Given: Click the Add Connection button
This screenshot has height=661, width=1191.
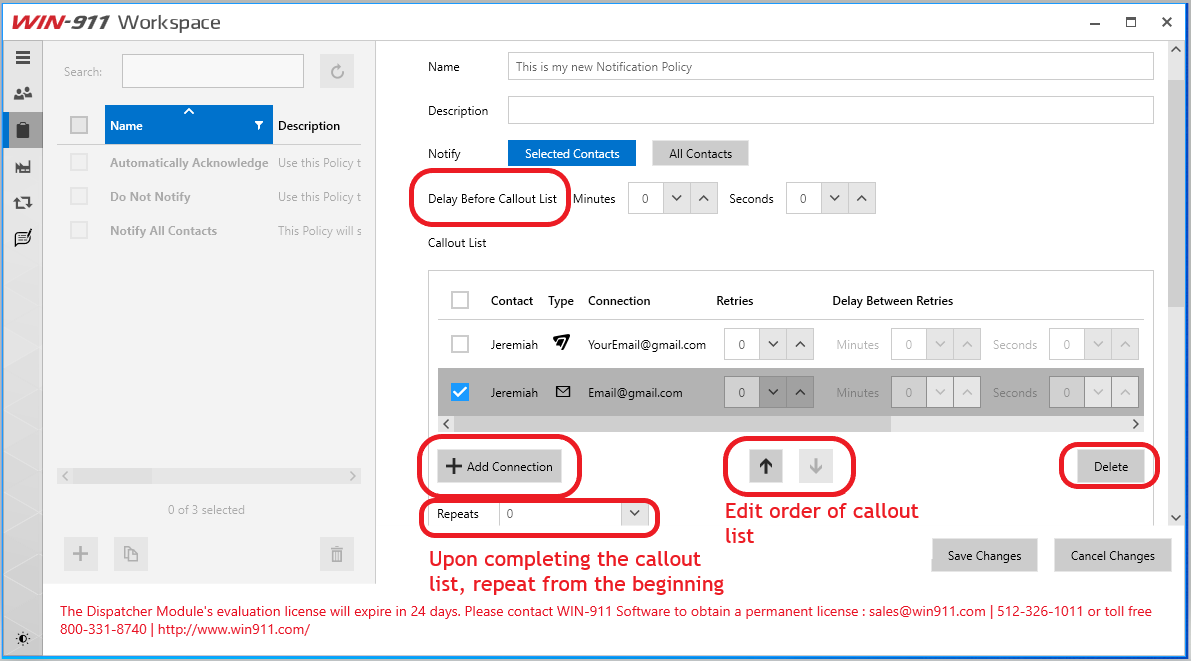Looking at the screenshot, I should [500, 466].
